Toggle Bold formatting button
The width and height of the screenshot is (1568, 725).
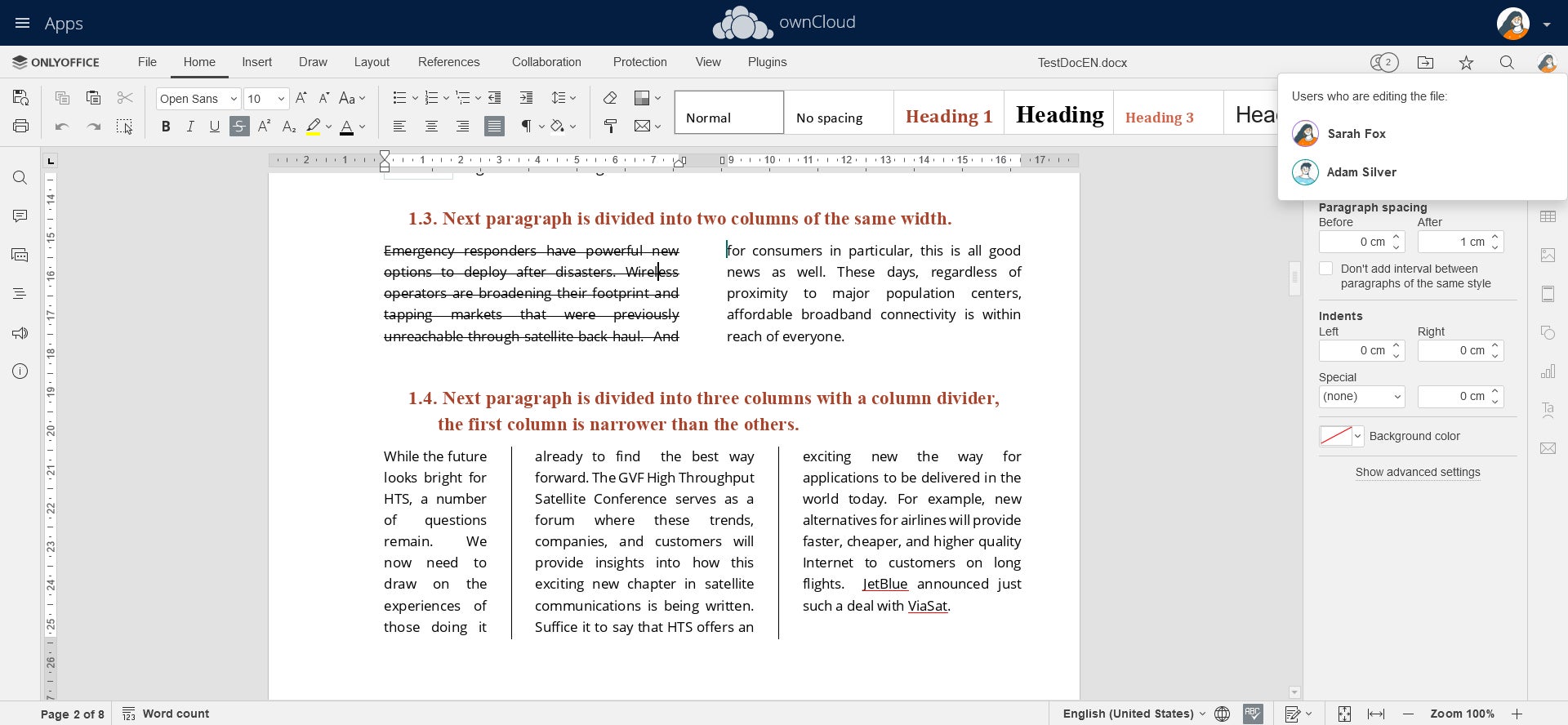click(x=166, y=126)
